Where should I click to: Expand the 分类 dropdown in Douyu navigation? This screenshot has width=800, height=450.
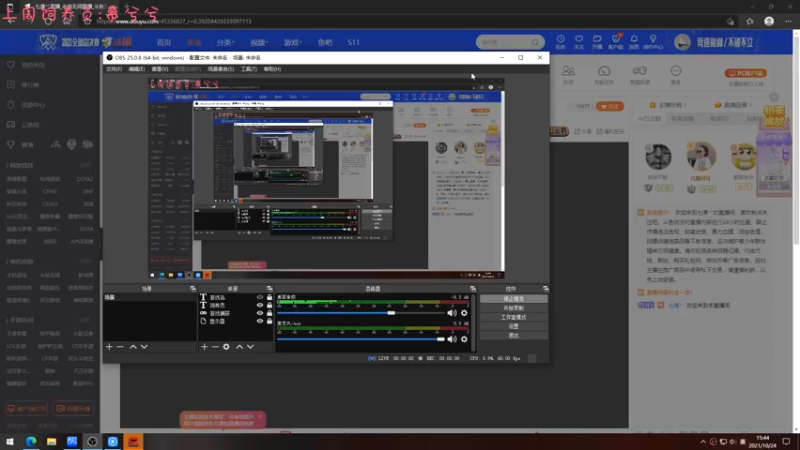click(225, 43)
